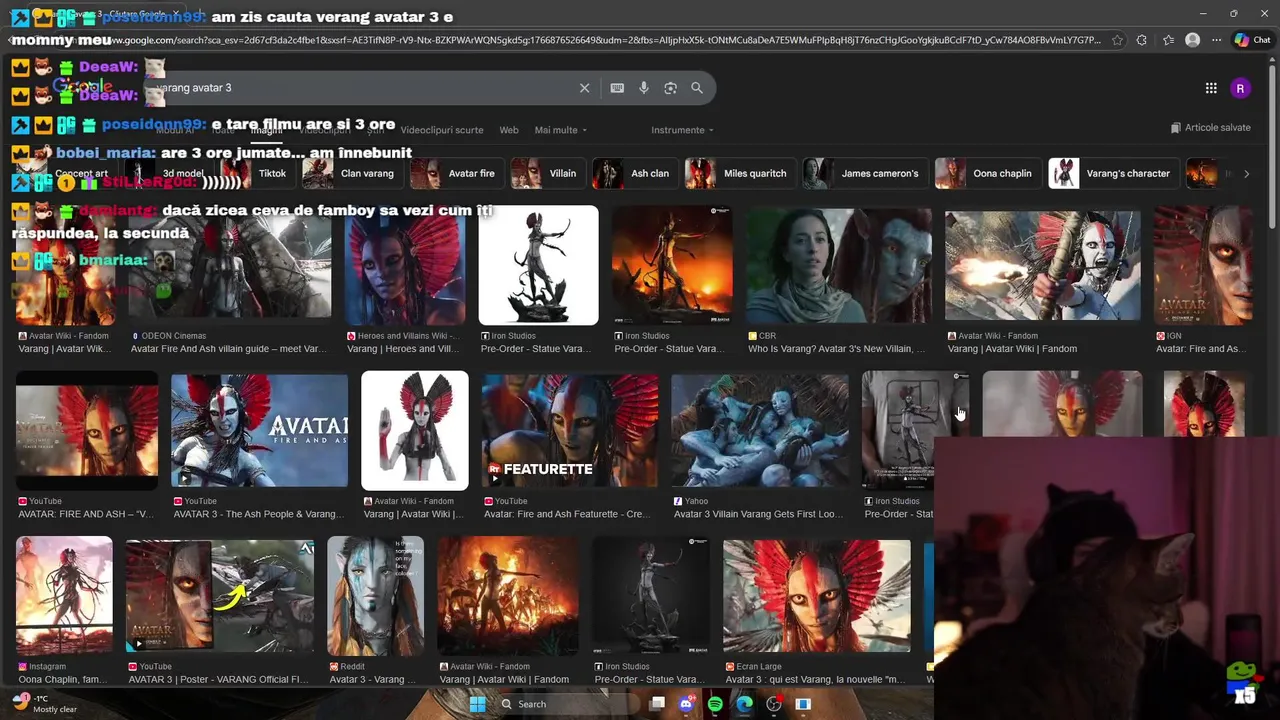The width and height of the screenshot is (1280, 720).
Task: Start voice search with the microphone icon
Action: (644, 88)
